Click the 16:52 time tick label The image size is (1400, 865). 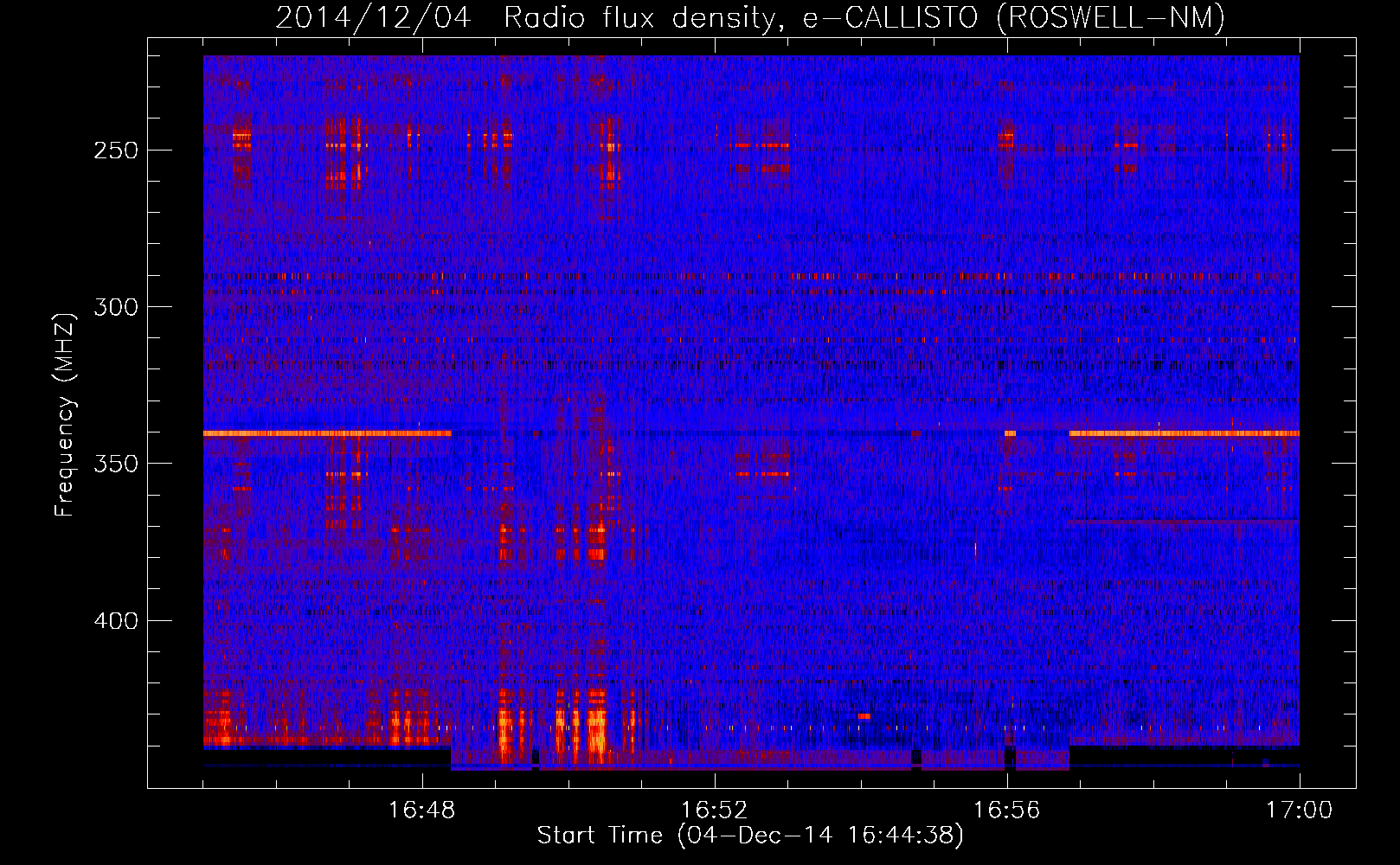[x=715, y=811]
